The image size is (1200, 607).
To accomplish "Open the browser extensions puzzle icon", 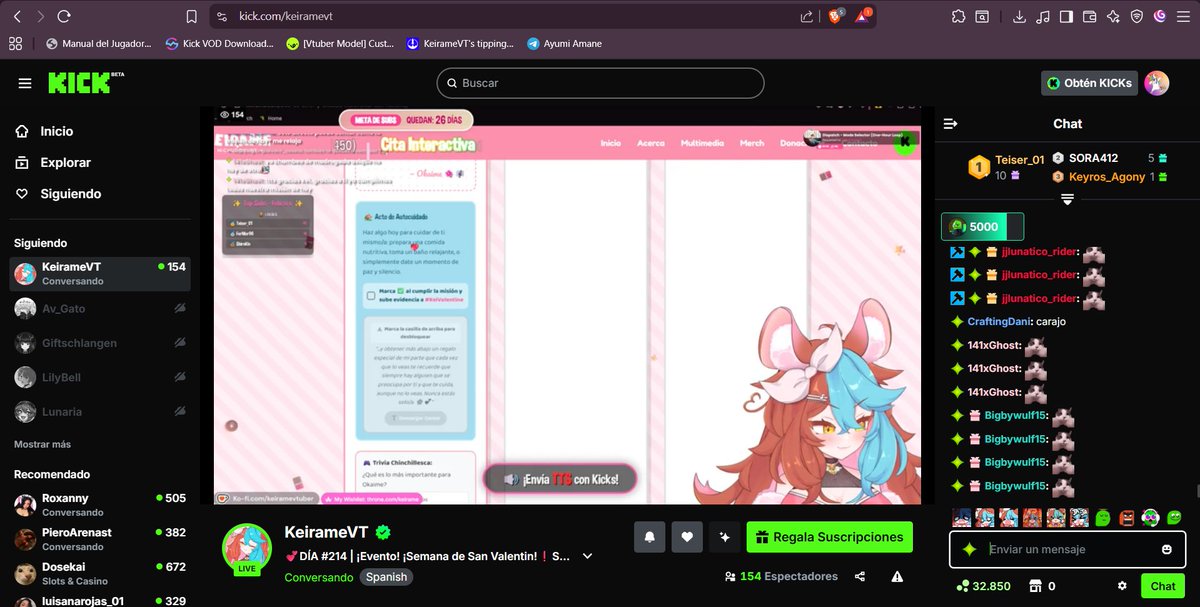I will click(958, 17).
